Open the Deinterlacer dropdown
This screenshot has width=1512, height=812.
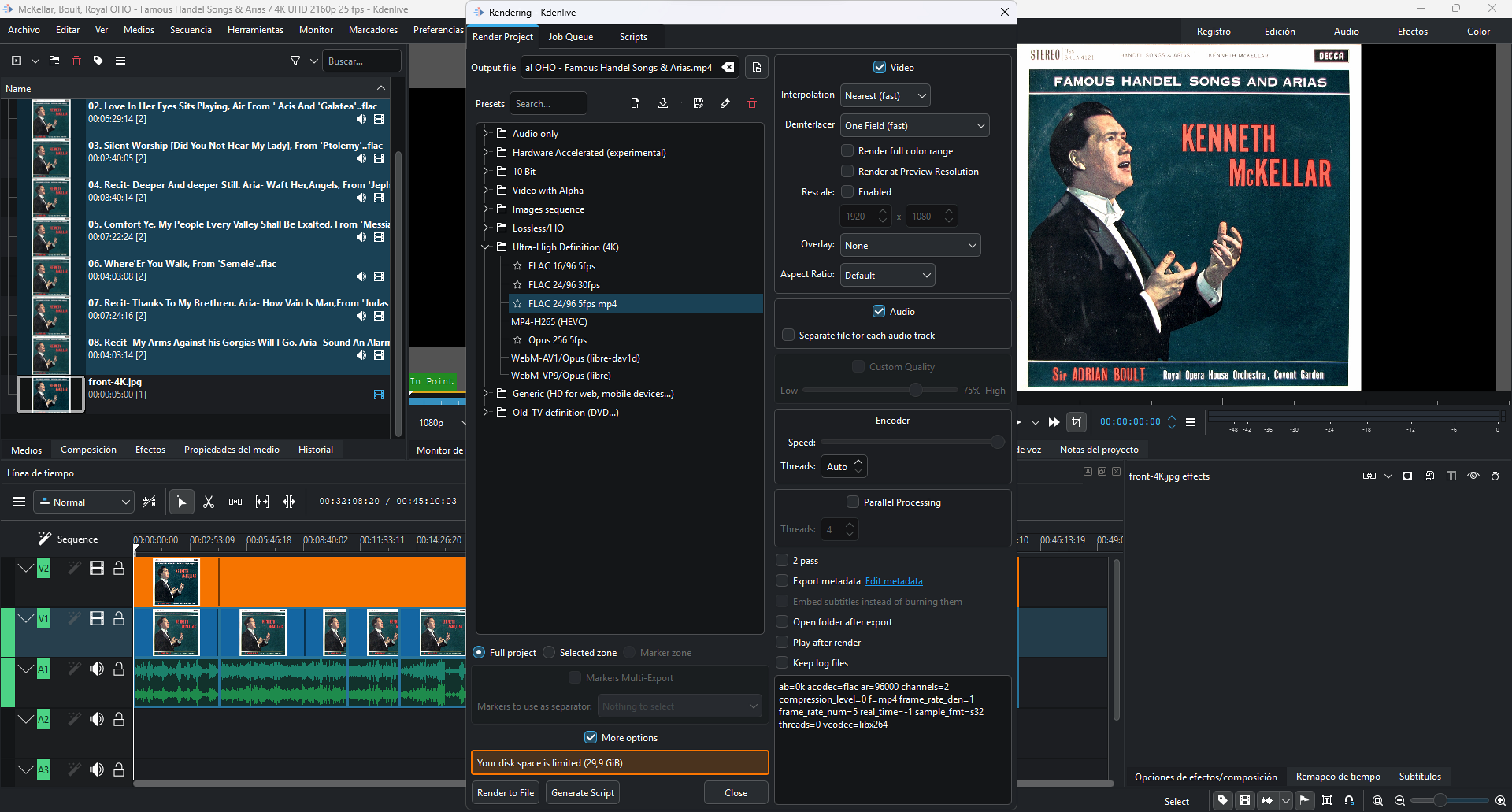click(914, 126)
